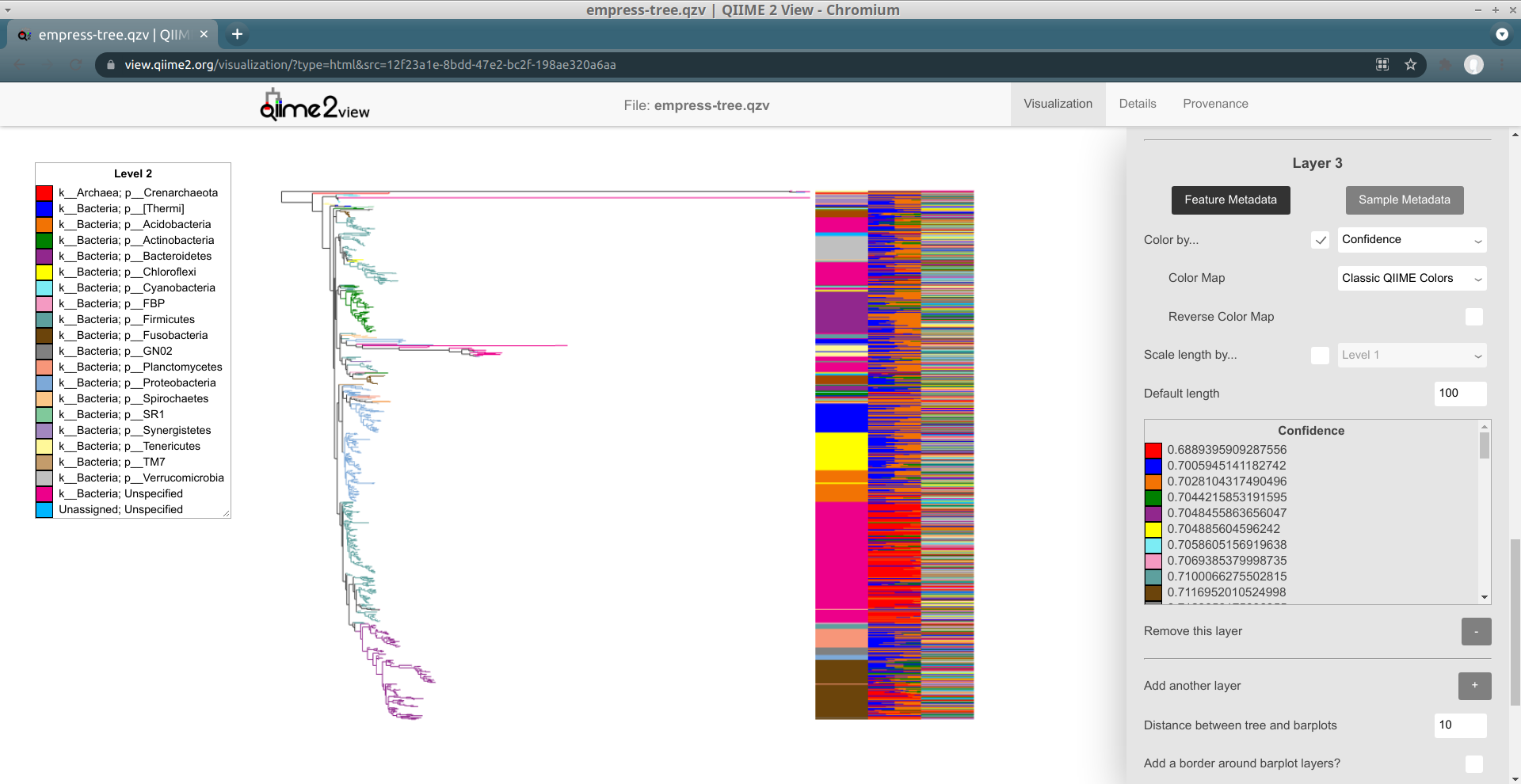The width and height of the screenshot is (1521, 784).
Task: Open the Classic QIIME Colors color map dropdown
Action: click(1412, 278)
